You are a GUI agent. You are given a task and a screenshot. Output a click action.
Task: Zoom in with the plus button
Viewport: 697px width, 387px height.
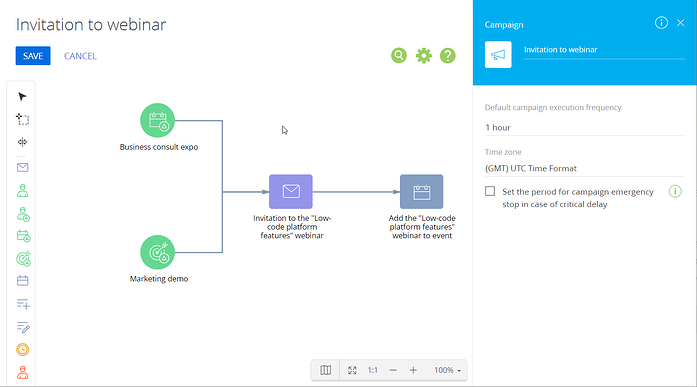(x=413, y=370)
